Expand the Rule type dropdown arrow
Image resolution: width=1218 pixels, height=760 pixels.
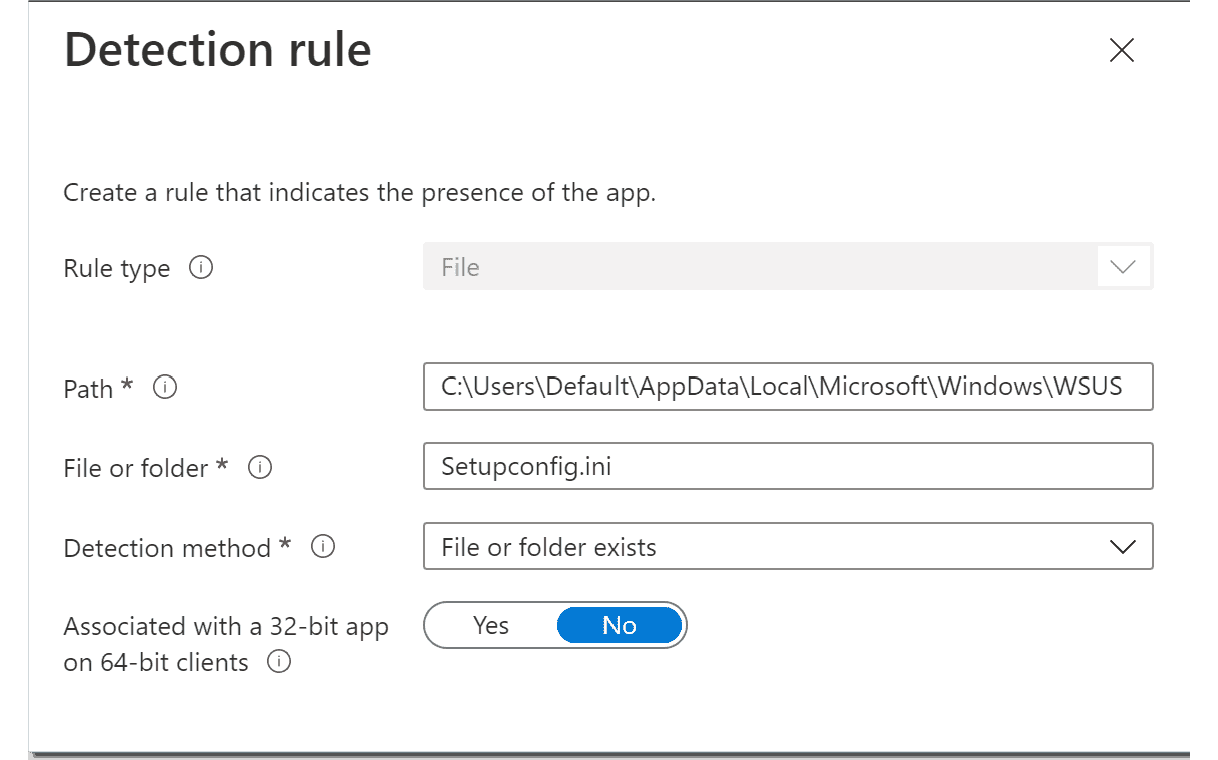point(1123,268)
